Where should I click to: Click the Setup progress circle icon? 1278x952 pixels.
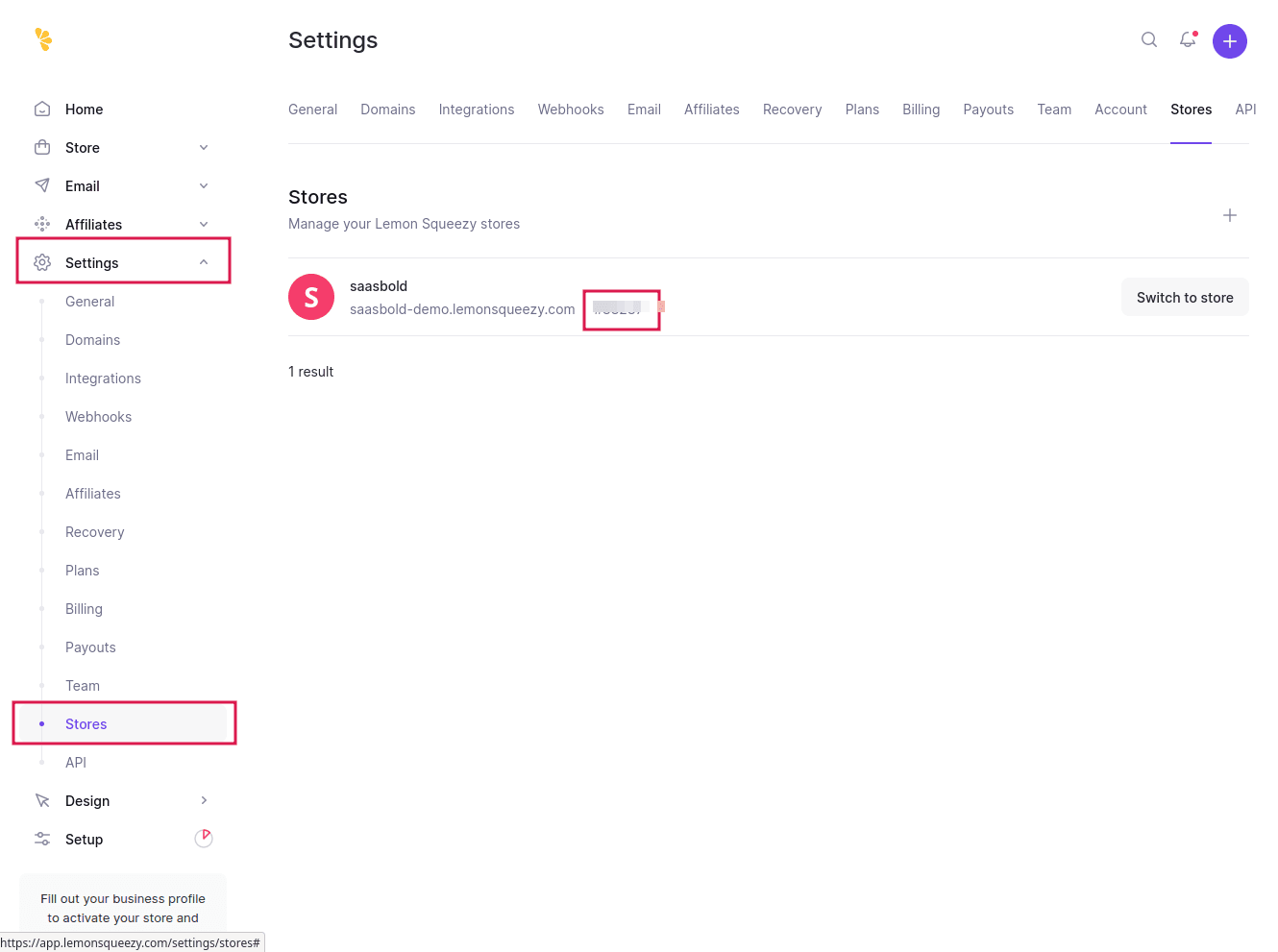tap(204, 839)
